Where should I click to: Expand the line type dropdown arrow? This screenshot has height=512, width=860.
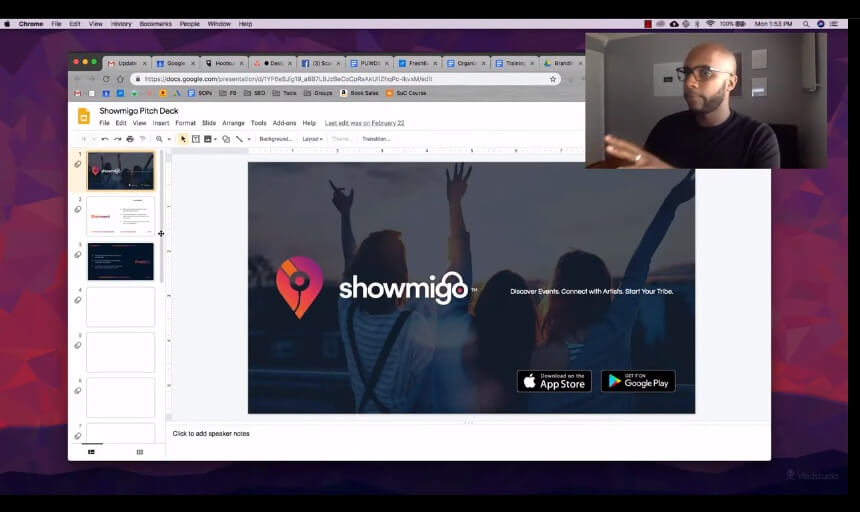249,139
